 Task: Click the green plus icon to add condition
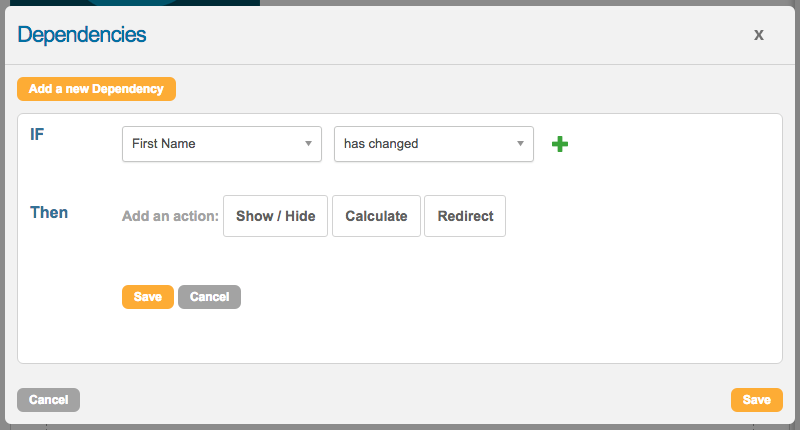[560, 144]
